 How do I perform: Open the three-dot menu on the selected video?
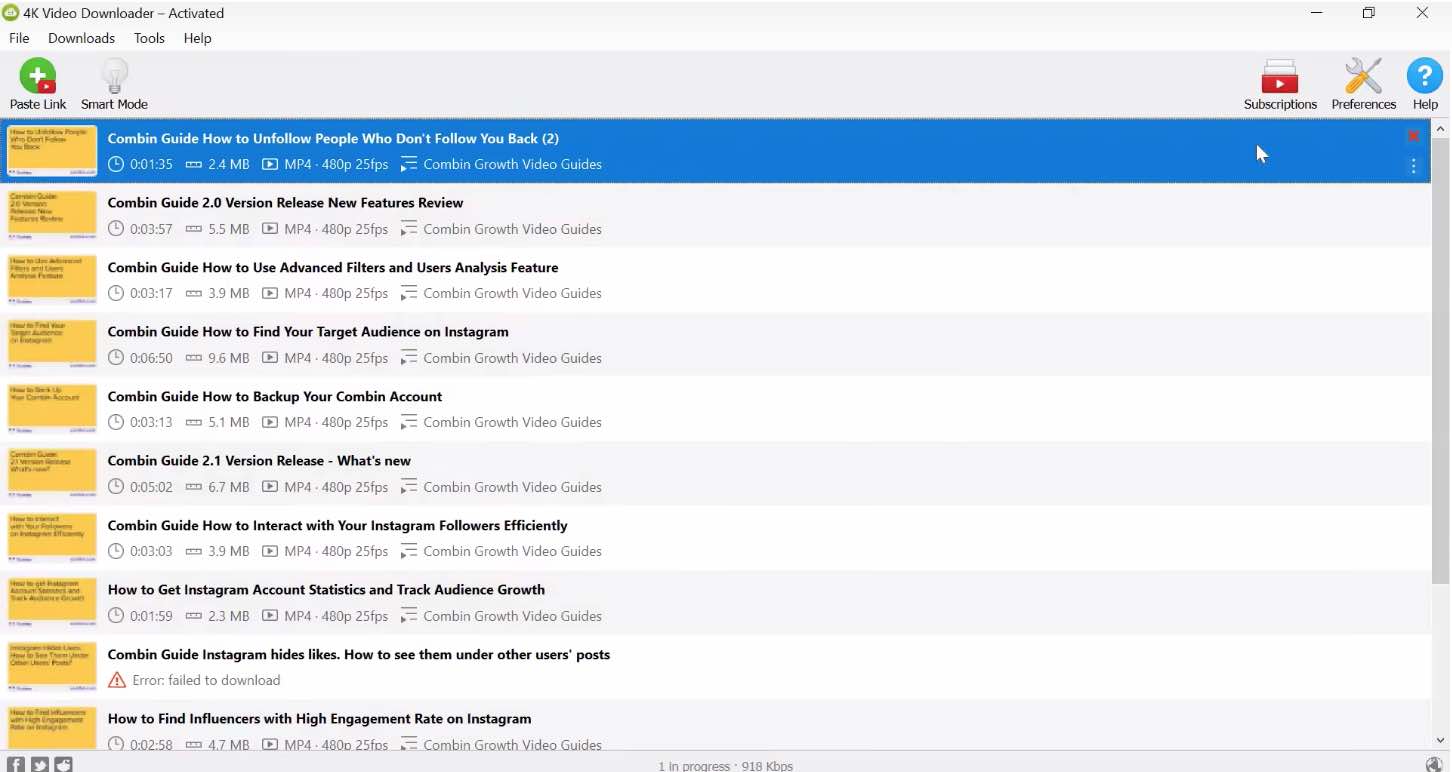point(1413,166)
